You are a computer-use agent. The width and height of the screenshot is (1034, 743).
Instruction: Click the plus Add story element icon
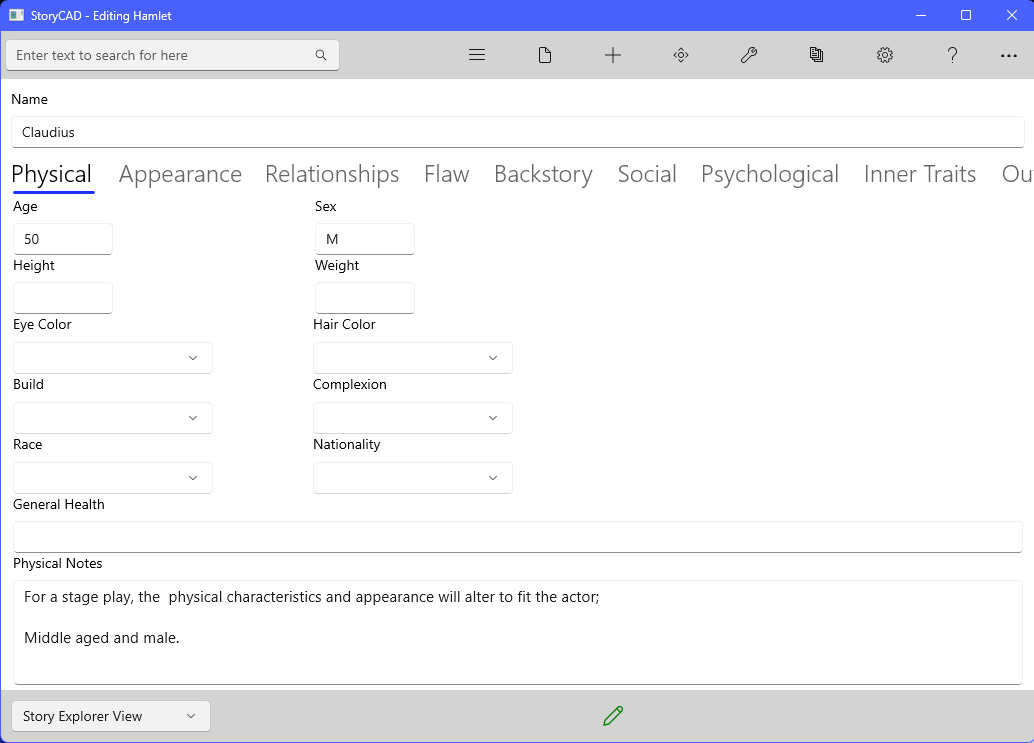[x=613, y=55]
